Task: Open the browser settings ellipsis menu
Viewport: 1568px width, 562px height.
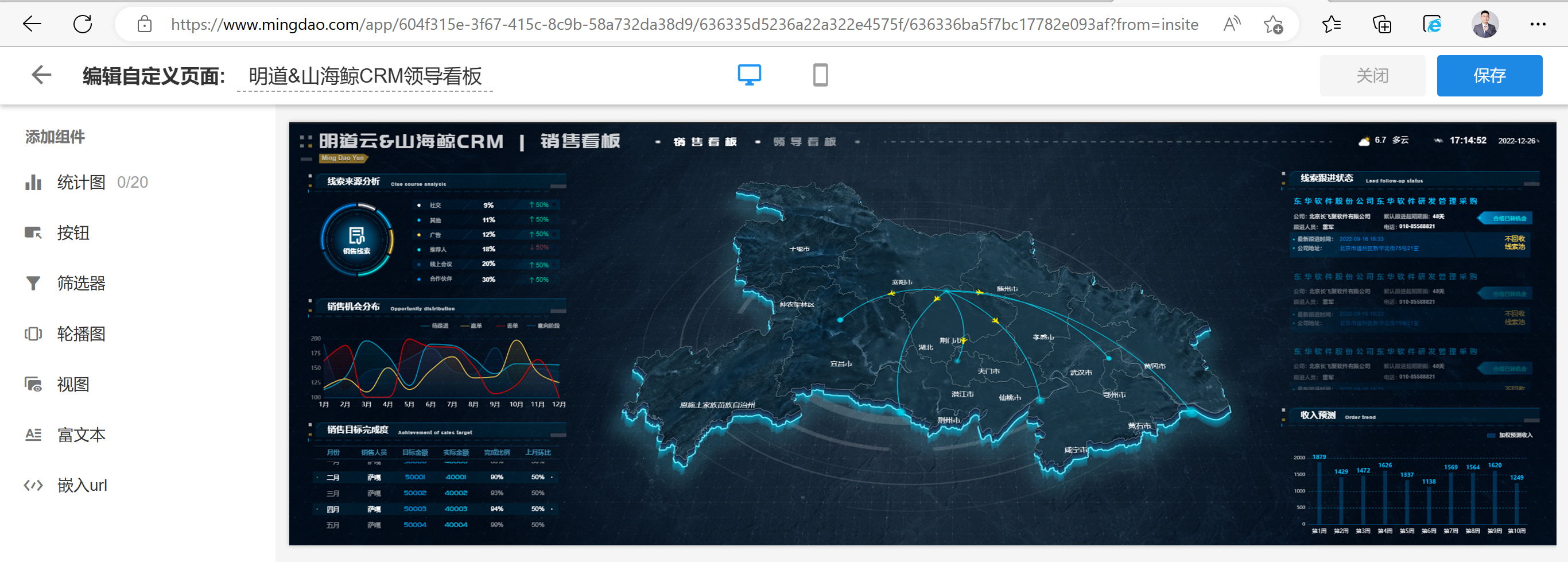Action: click(1538, 24)
